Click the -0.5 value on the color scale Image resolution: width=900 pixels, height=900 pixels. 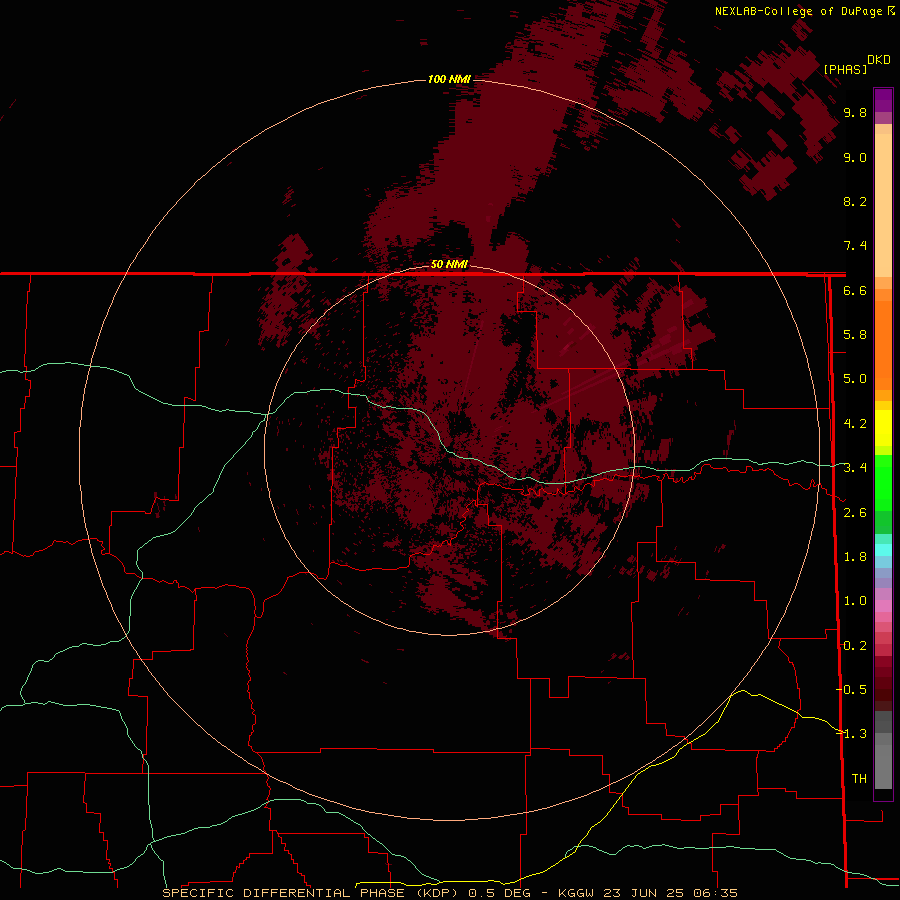[851, 690]
